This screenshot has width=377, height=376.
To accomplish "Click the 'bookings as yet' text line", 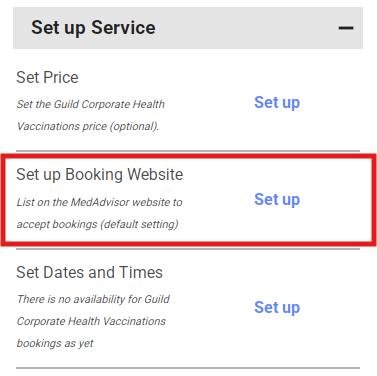I will (x=55, y=343).
